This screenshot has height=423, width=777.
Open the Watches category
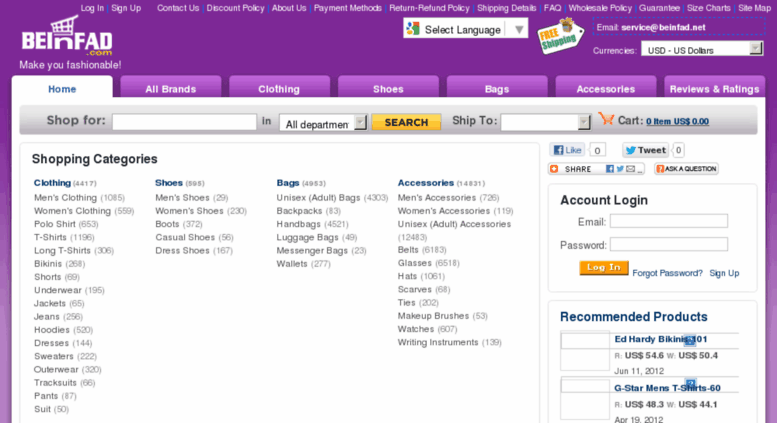[416, 329]
